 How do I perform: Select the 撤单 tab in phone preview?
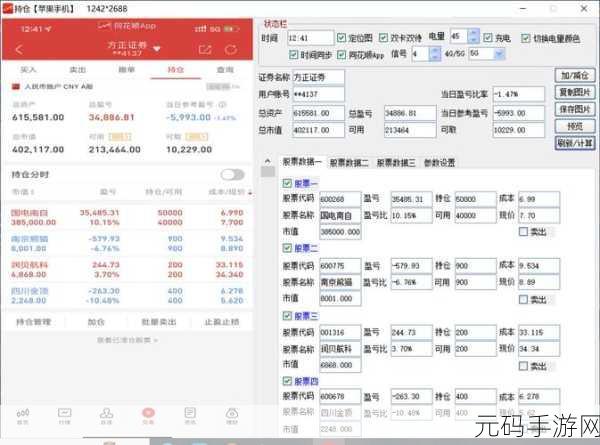127,70
